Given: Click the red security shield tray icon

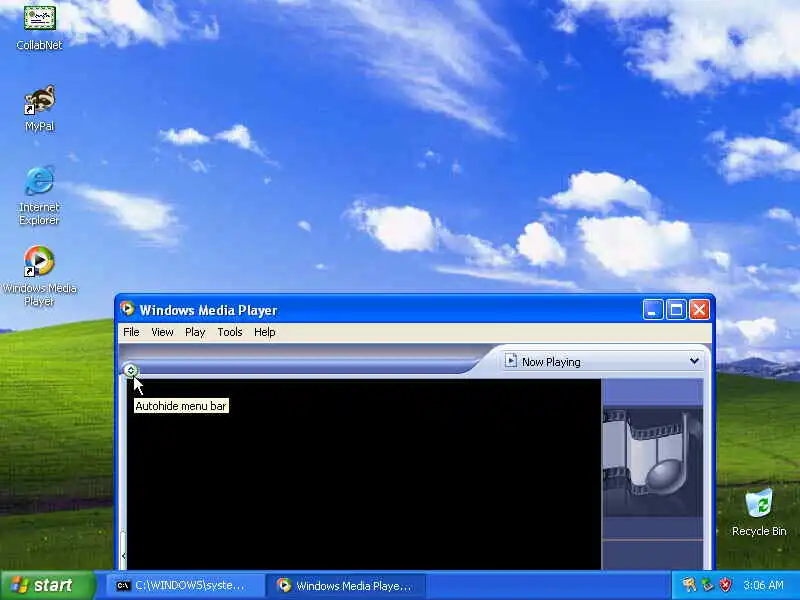Looking at the screenshot, I should click(x=726, y=585).
